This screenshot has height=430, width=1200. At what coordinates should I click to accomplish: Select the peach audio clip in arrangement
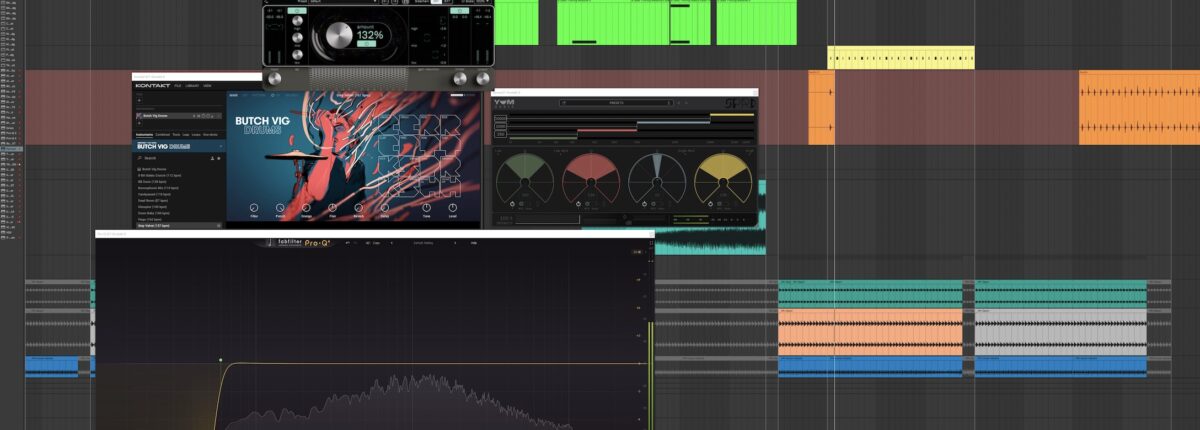click(x=870, y=332)
